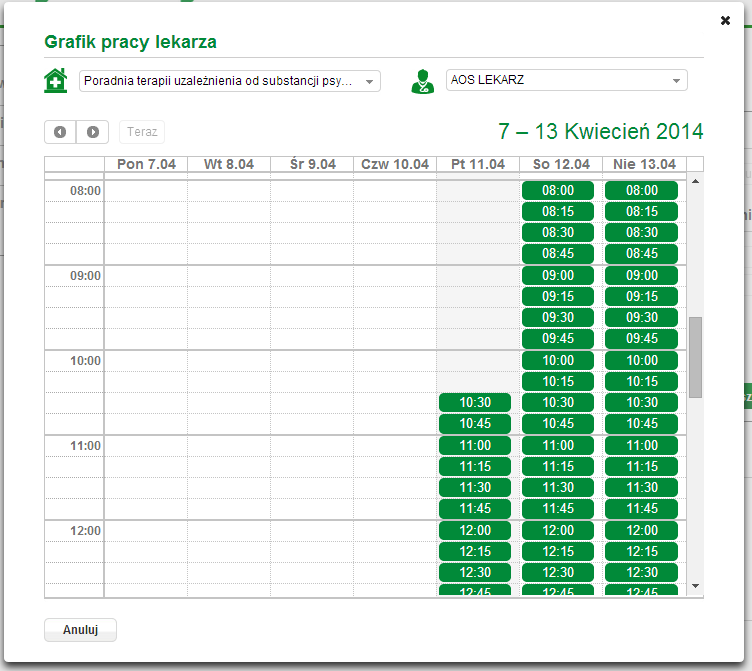Book the 12:30 slot on Sunday 13.04

pyautogui.click(x=641, y=573)
